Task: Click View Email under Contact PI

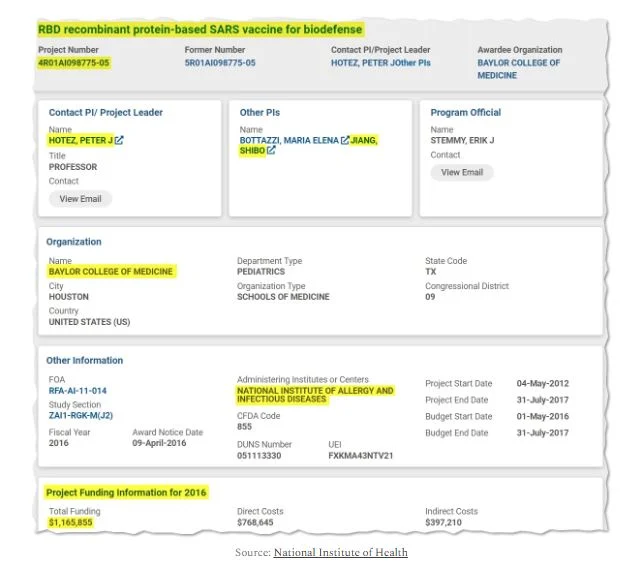Action: click(x=80, y=199)
